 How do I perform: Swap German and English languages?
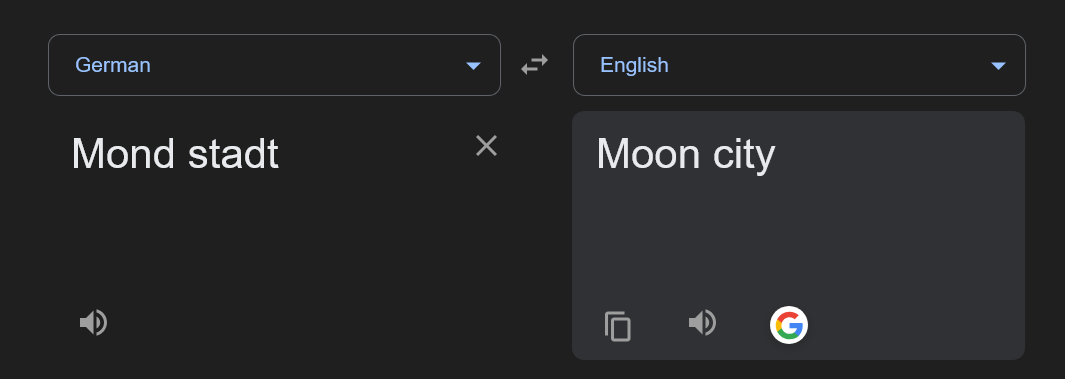point(535,65)
